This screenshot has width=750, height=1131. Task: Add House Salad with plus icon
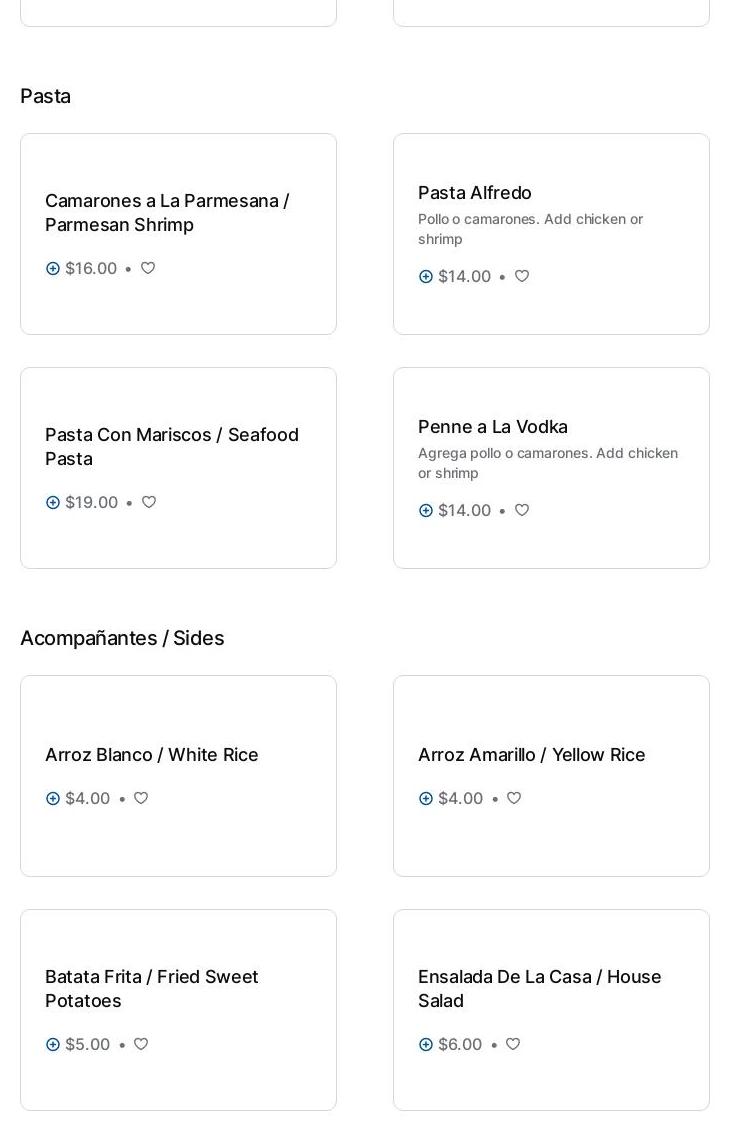(x=426, y=1044)
